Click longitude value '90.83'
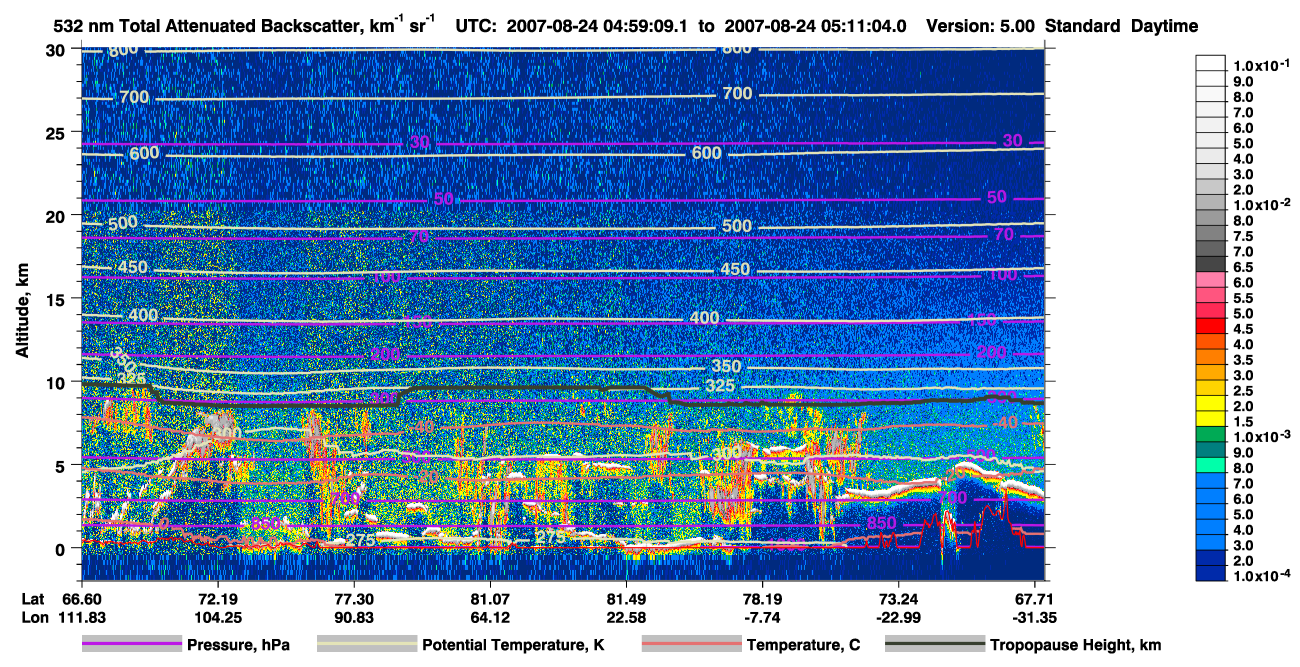 pyautogui.click(x=354, y=616)
